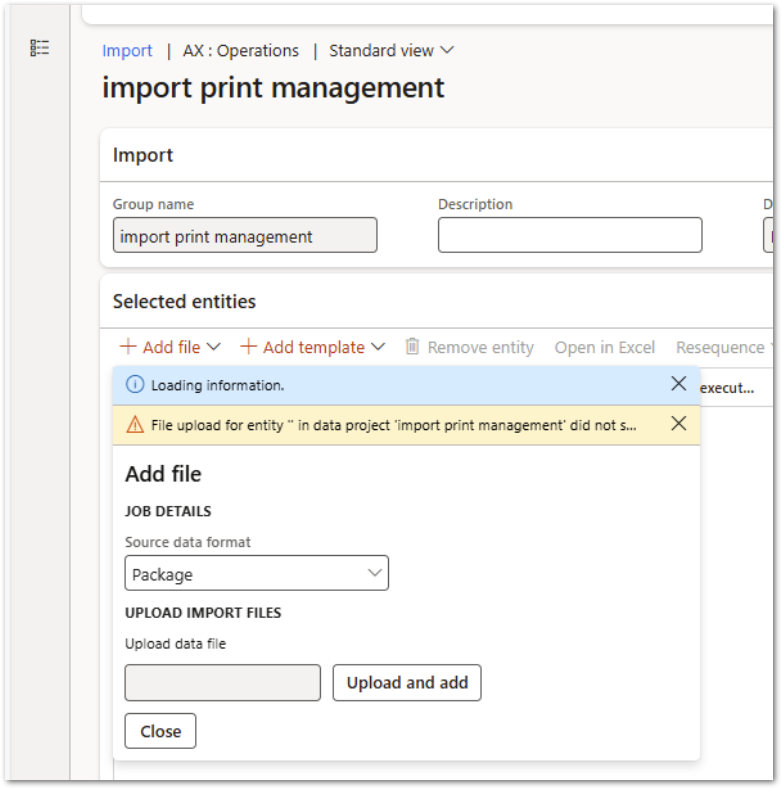Click the Remove entity trash icon
This screenshot has height=789, width=782.
pyautogui.click(x=412, y=347)
